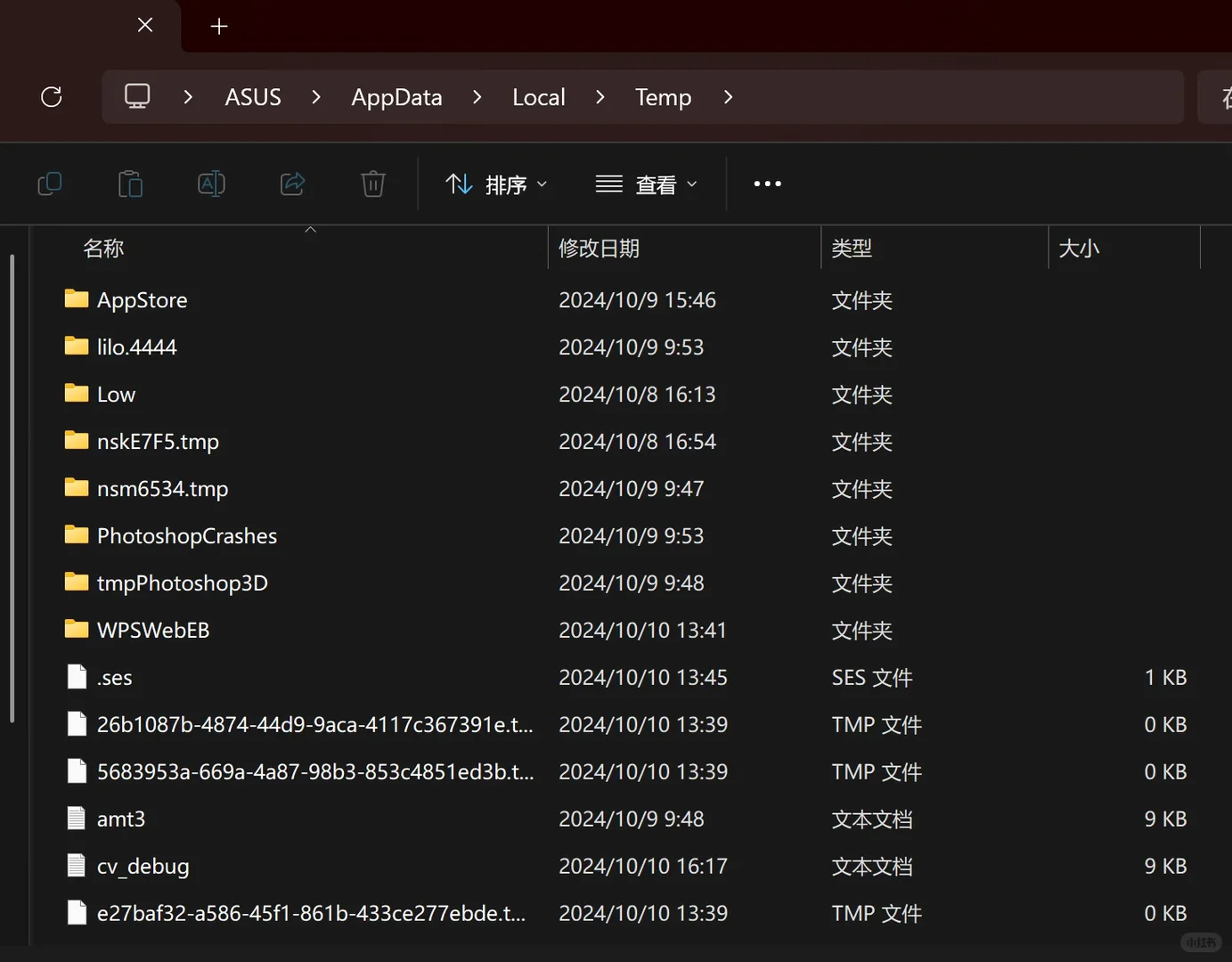Screen dimensions: 1232x962
Task: Expand chevron after Temp breadcrumb
Action: [729, 96]
